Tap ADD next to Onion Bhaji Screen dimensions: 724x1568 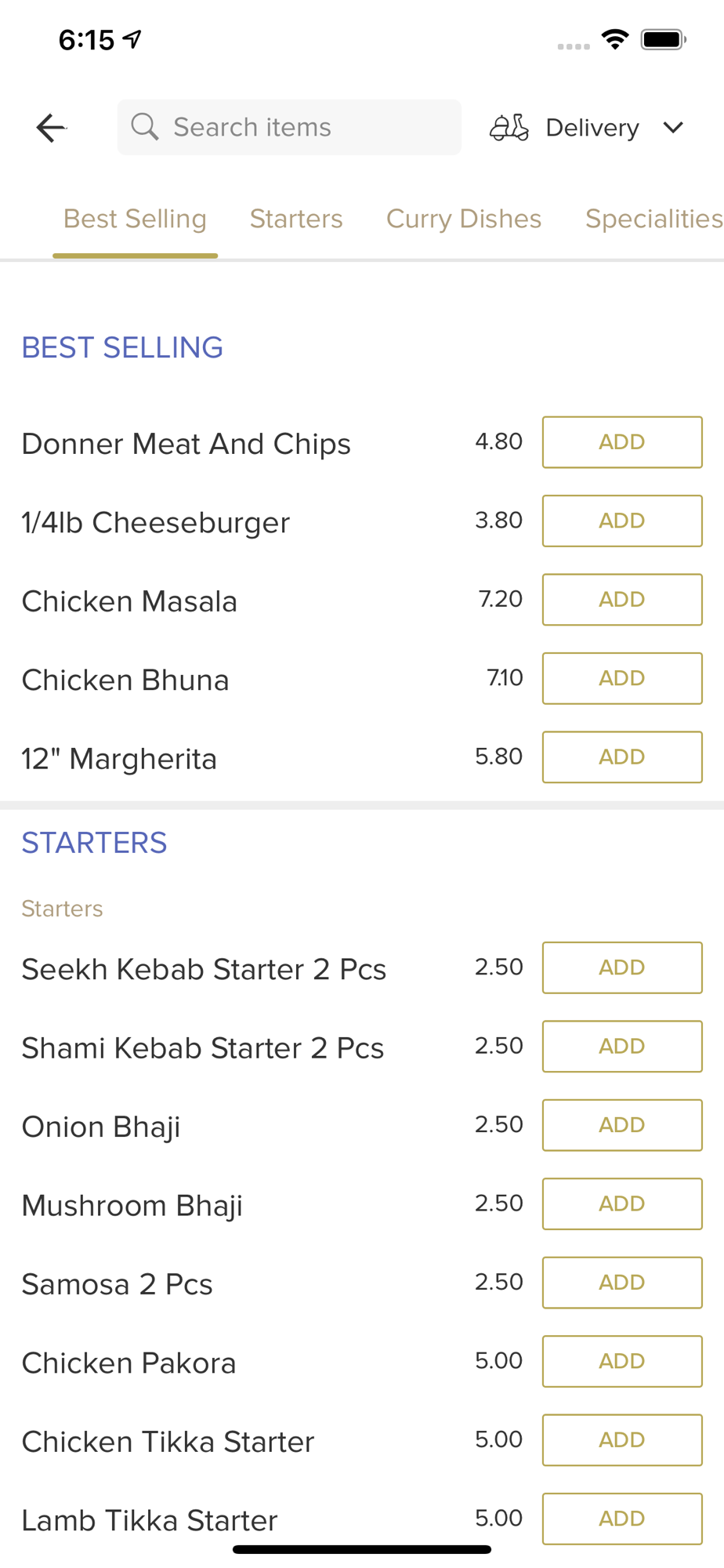(x=622, y=1125)
